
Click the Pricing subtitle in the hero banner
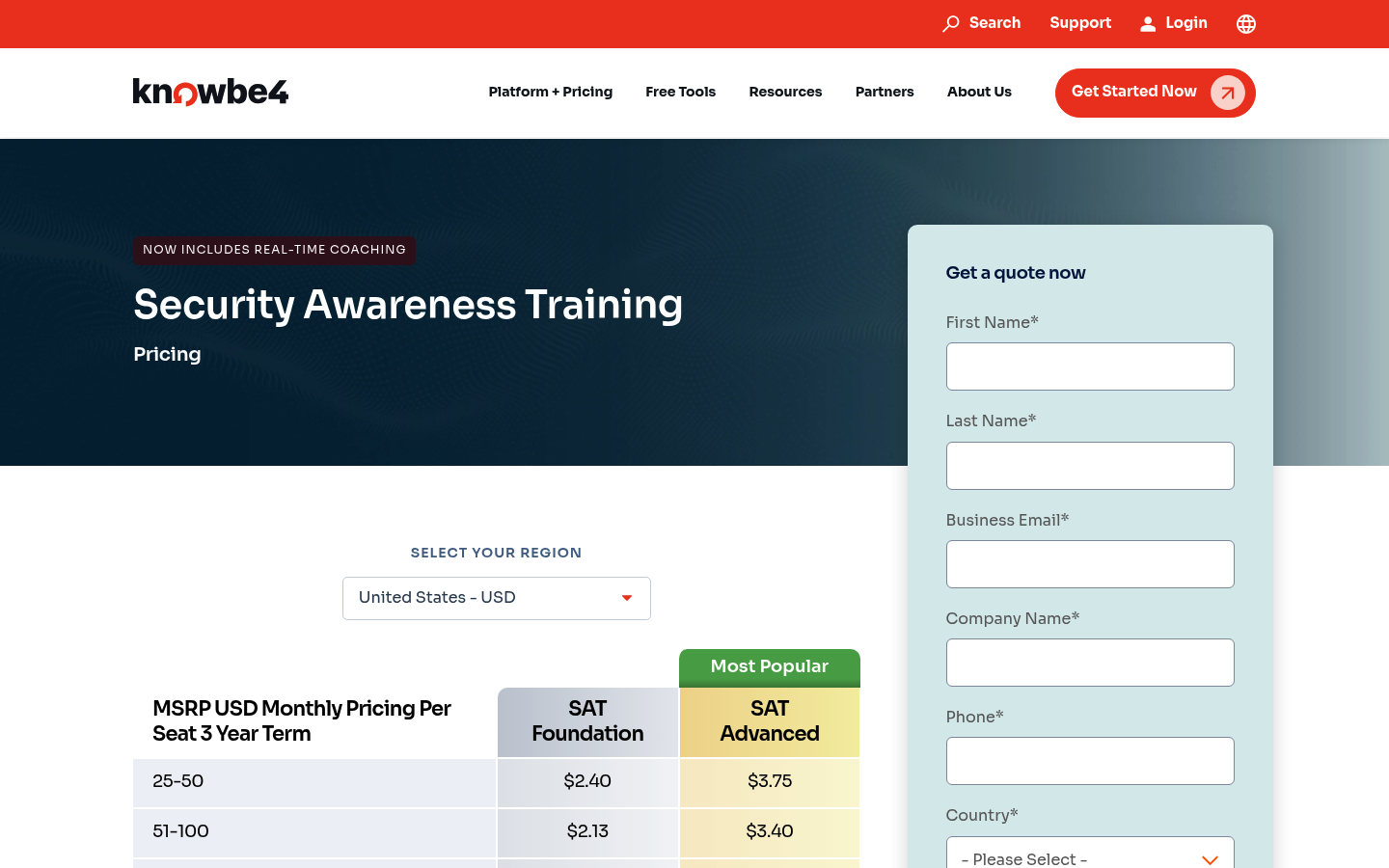[x=167, y=354]
